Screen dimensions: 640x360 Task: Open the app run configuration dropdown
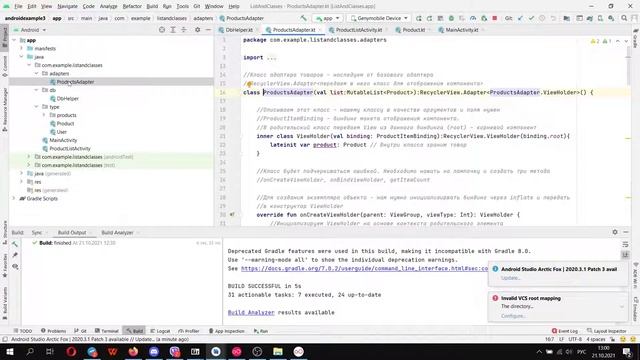(x=327, y=18)
